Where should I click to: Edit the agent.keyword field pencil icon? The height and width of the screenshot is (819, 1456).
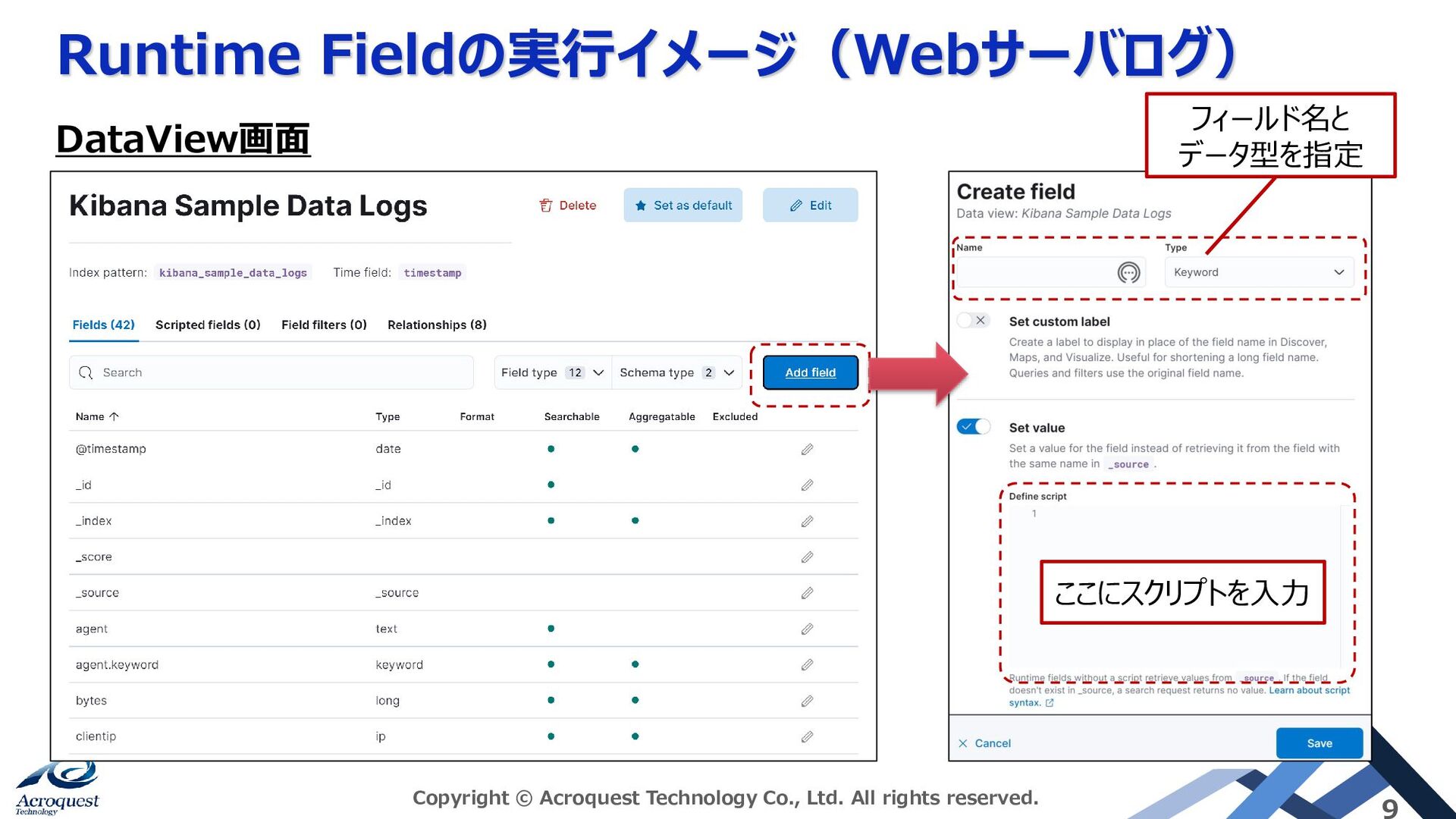807,664
